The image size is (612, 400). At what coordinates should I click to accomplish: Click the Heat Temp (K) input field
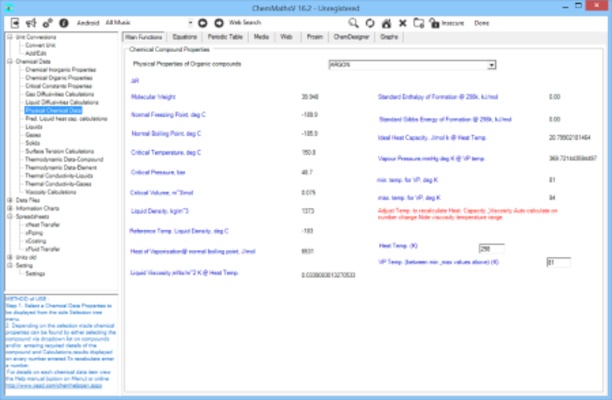click(491, 249)
